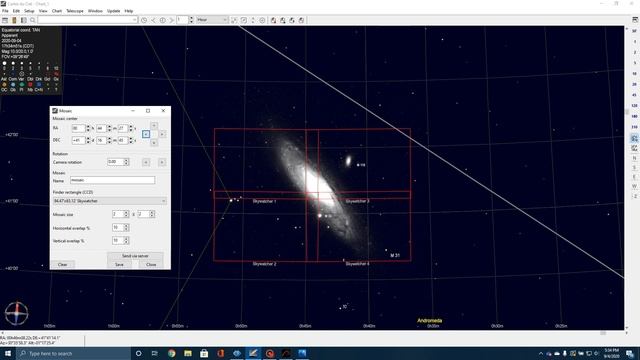Open the Setup menu
Viewport: 640px width, 360px height.
[29, 11]
